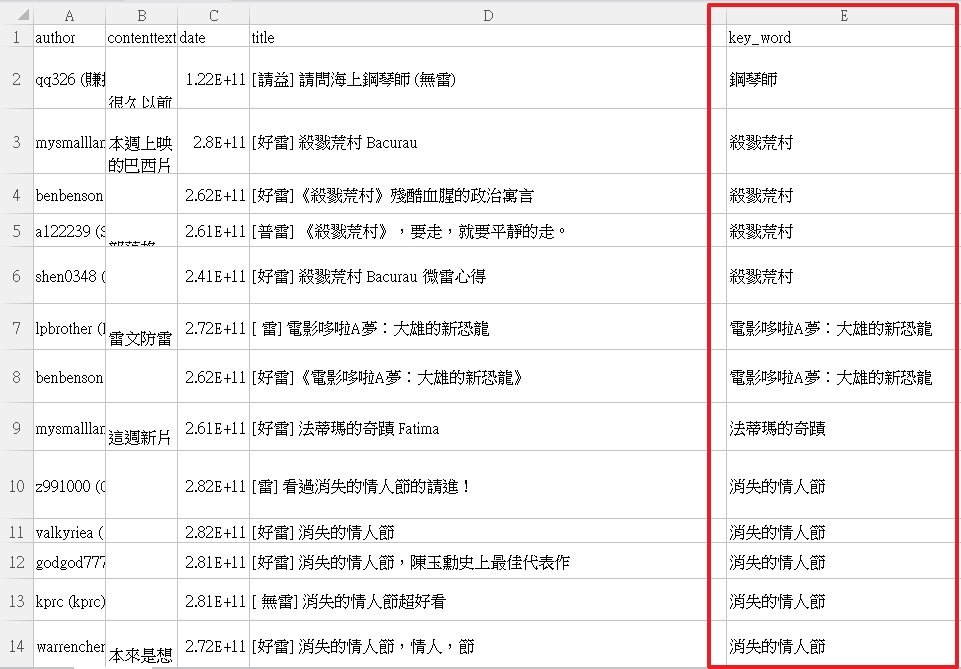Select author cell kprc (kprc)
961x669 pixels.
coord(69,600)
